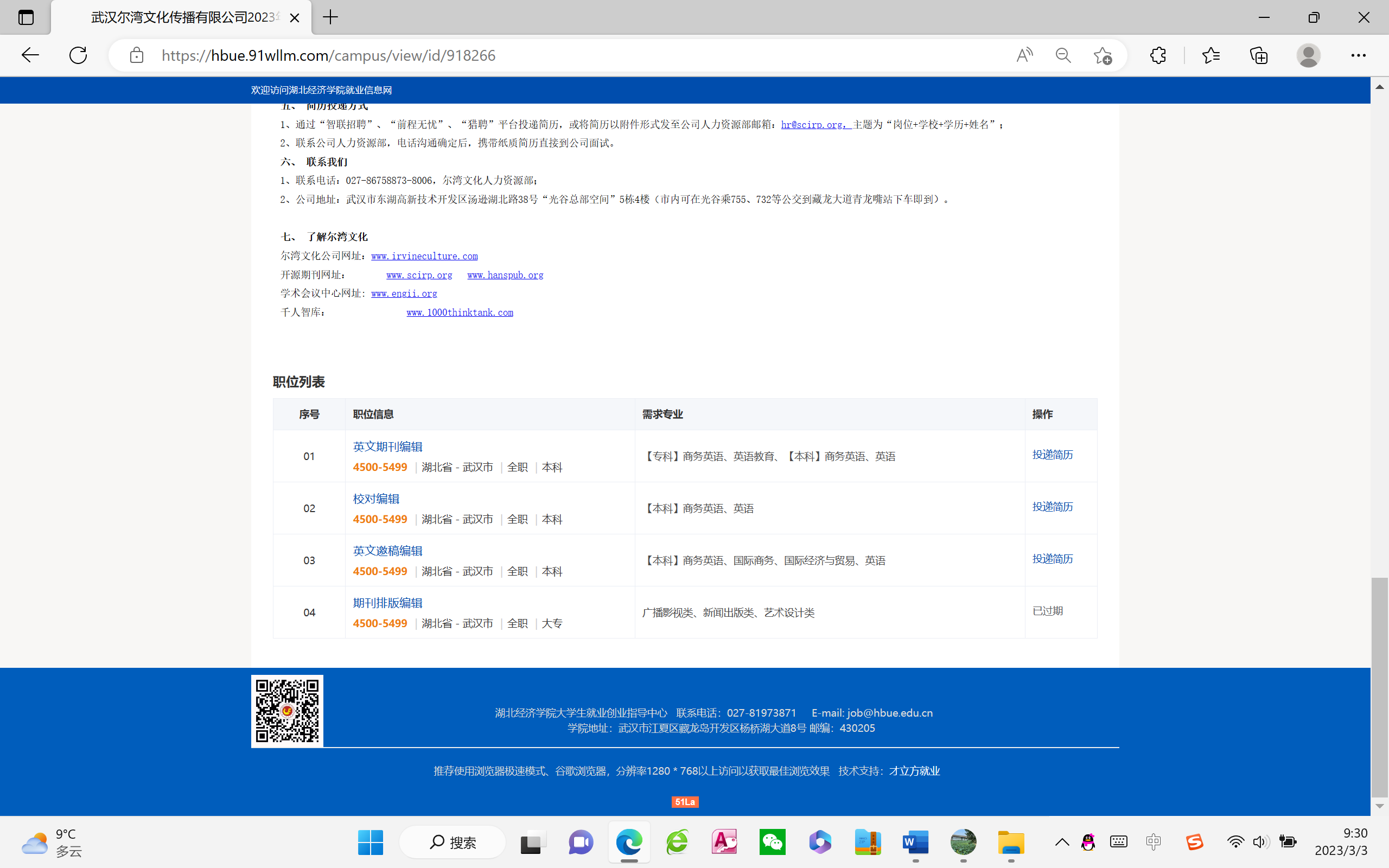Show hidden system tray icons

(x=1062, y=842)
